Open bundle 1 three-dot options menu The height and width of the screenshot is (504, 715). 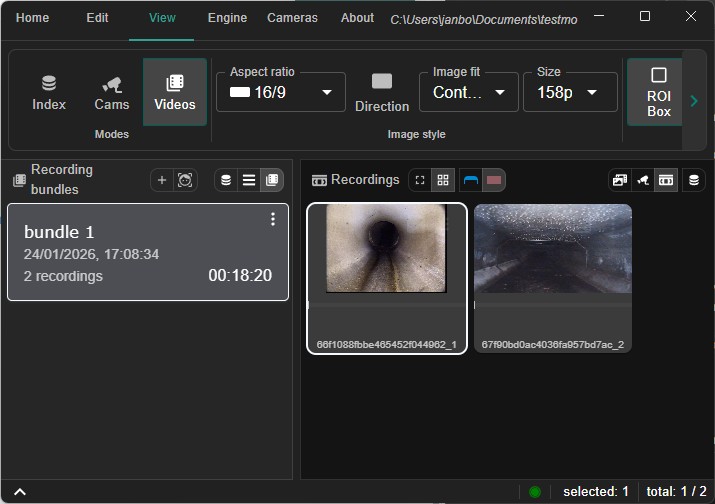273,220
